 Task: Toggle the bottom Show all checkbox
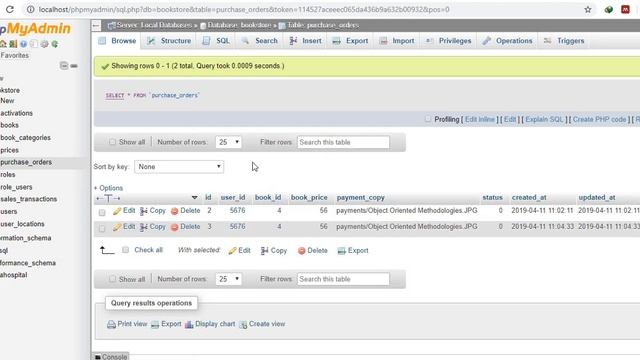click(x=112, y=279)
